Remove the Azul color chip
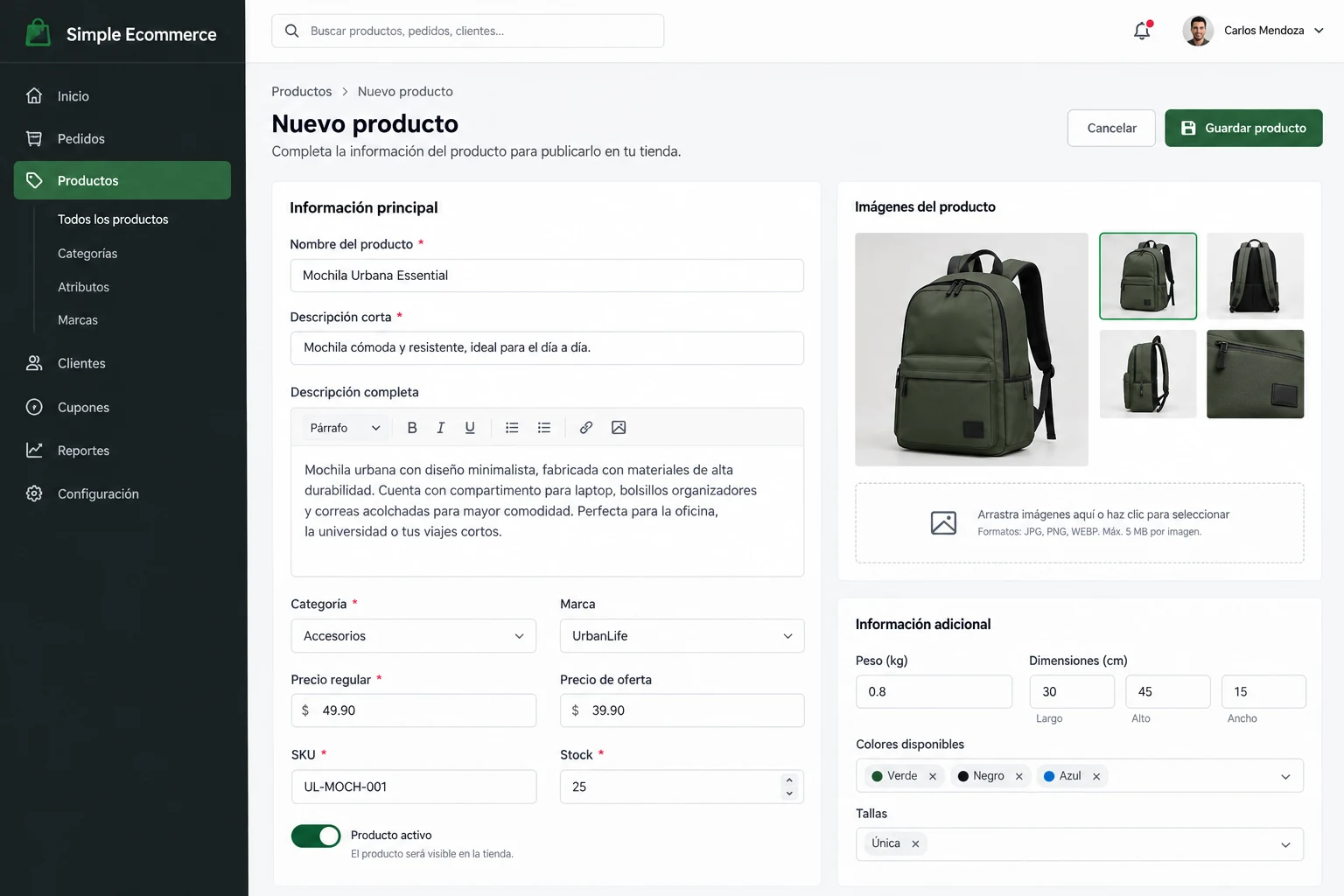This screenshot has width=1344, height=896. [x=1096, y=776]
